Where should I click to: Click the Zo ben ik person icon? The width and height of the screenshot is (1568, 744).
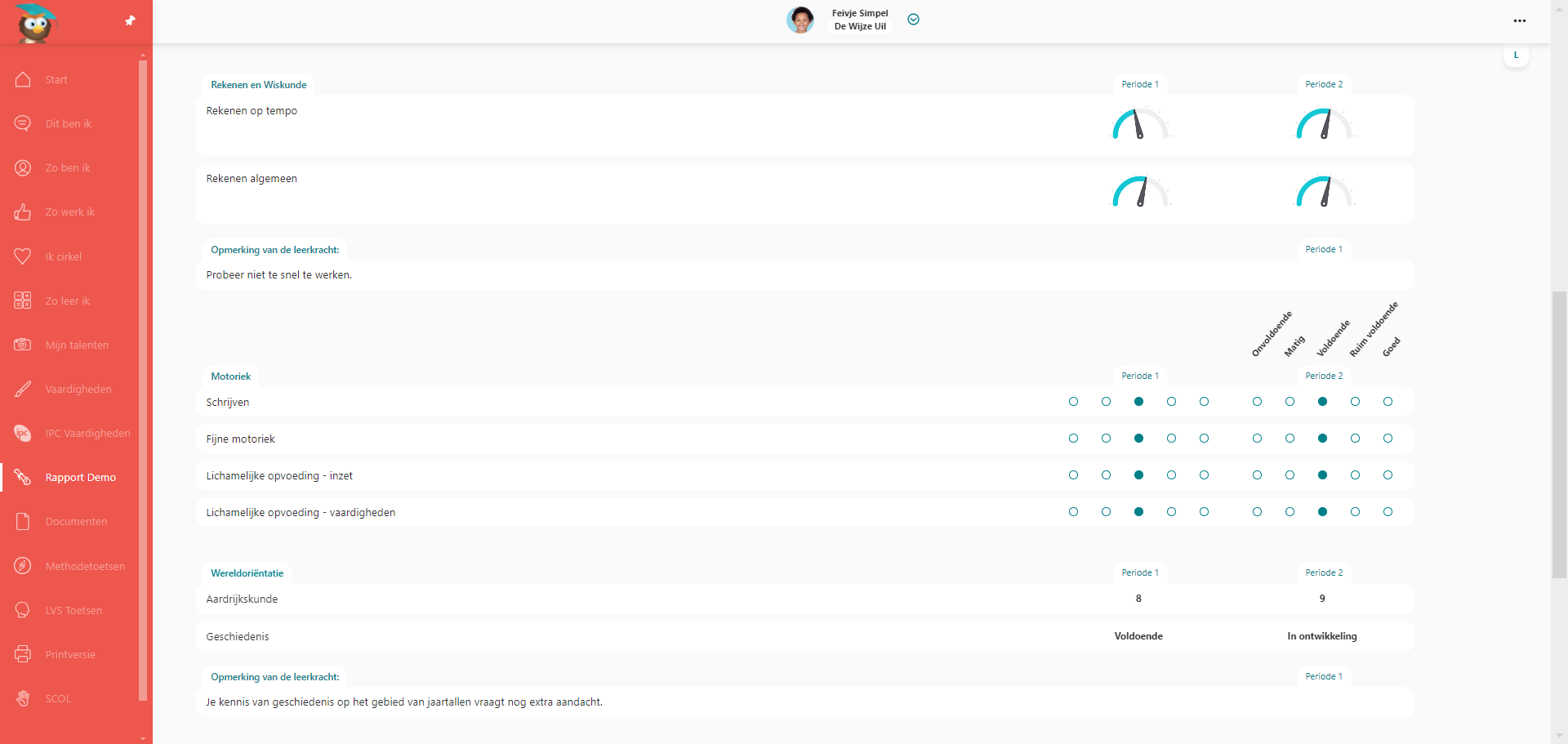[x=23, y=167]
